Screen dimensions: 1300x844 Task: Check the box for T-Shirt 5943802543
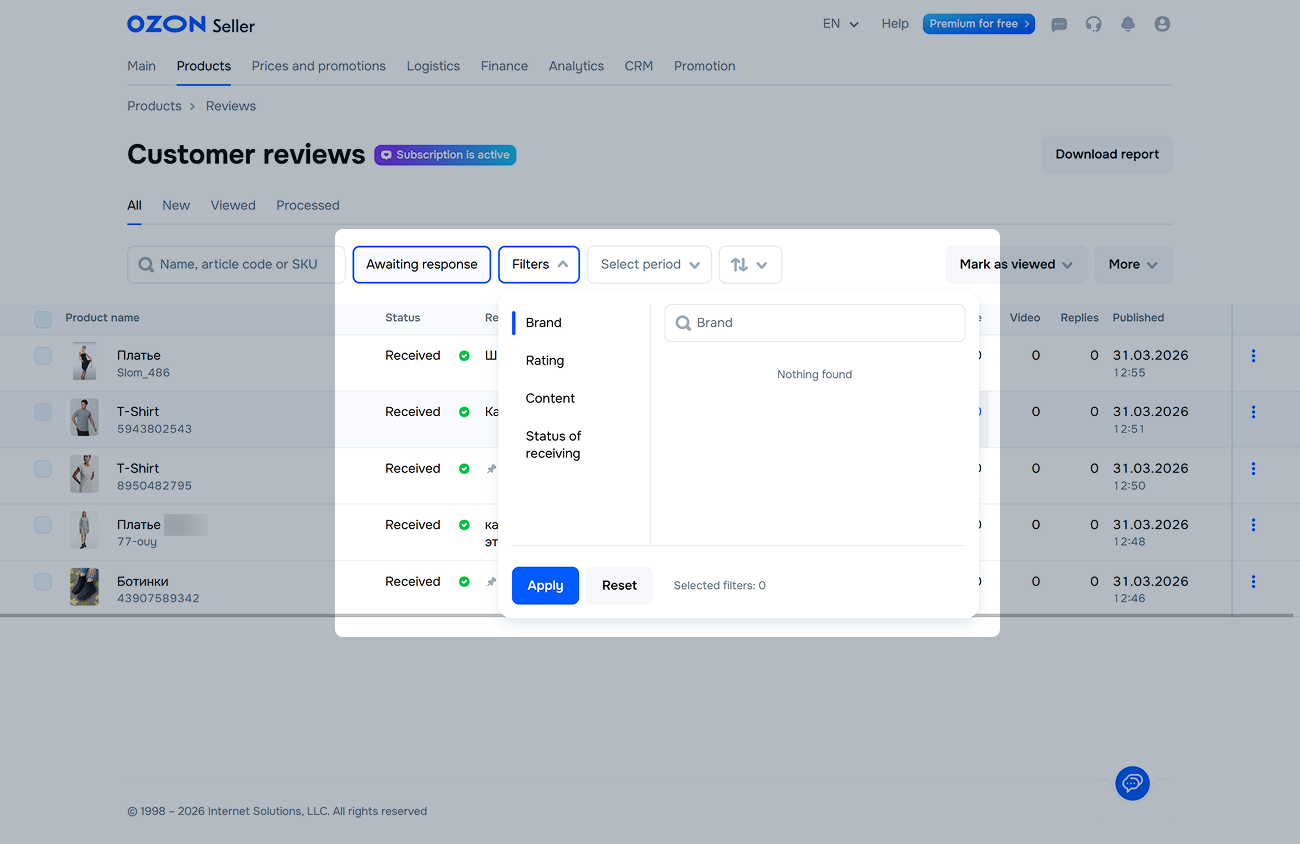tap(43, 412)
